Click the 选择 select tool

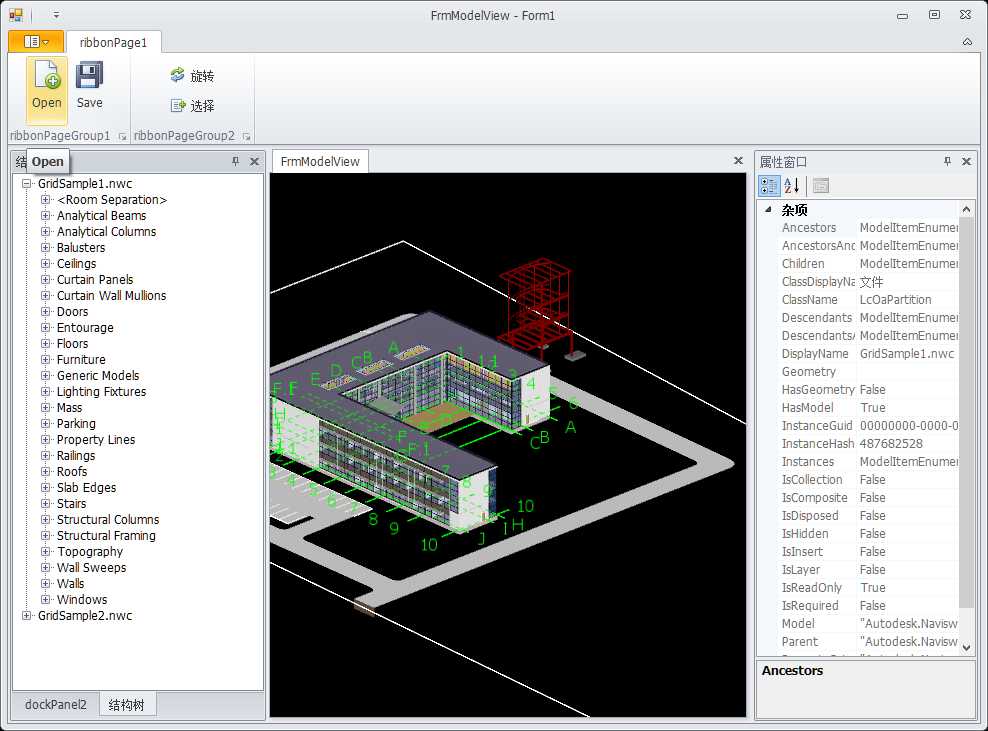tap(192, 105)
